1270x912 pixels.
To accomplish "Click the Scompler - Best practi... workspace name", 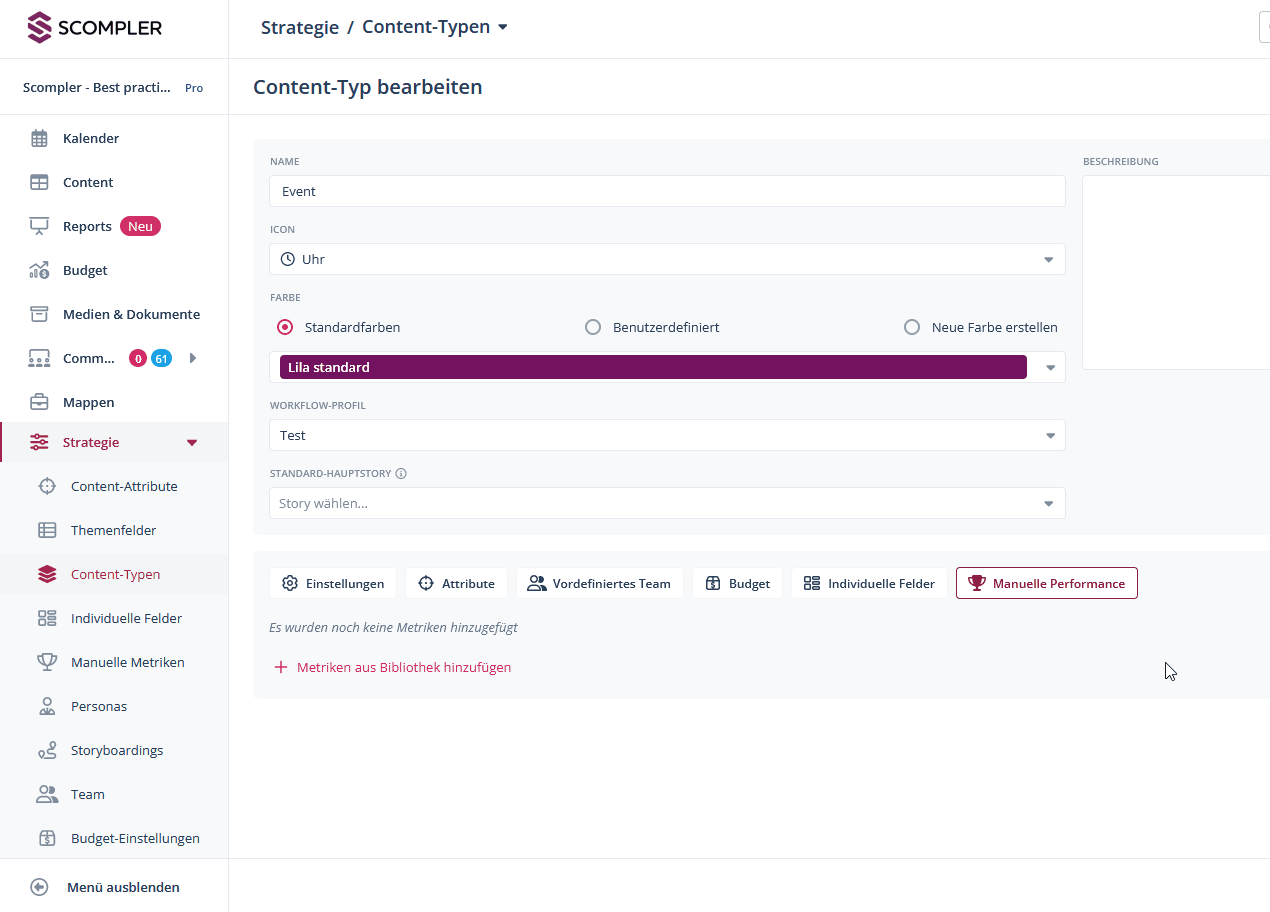I will coord(97,88).
